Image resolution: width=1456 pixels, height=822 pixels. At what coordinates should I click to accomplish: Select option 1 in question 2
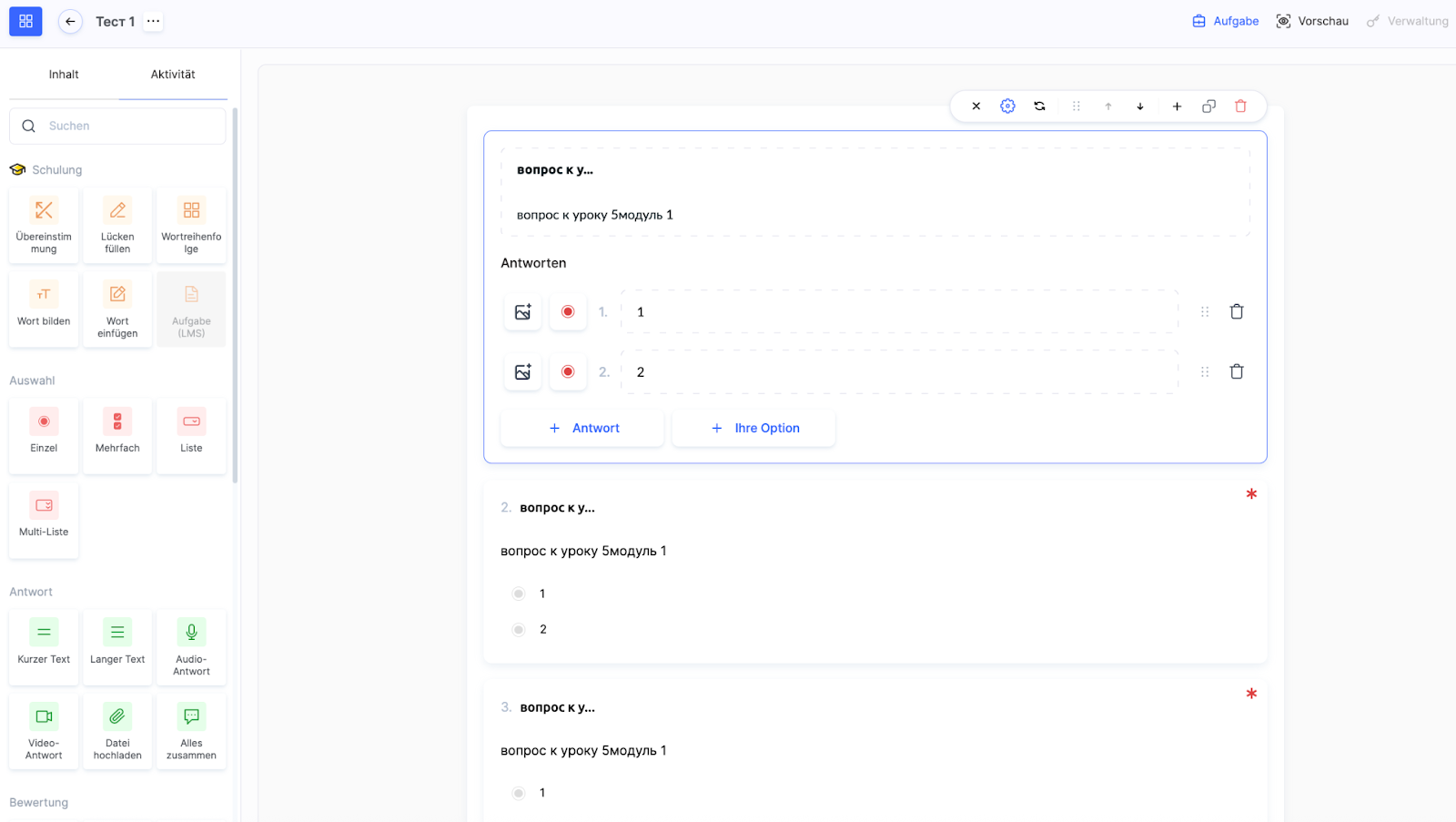click(519, 594)
